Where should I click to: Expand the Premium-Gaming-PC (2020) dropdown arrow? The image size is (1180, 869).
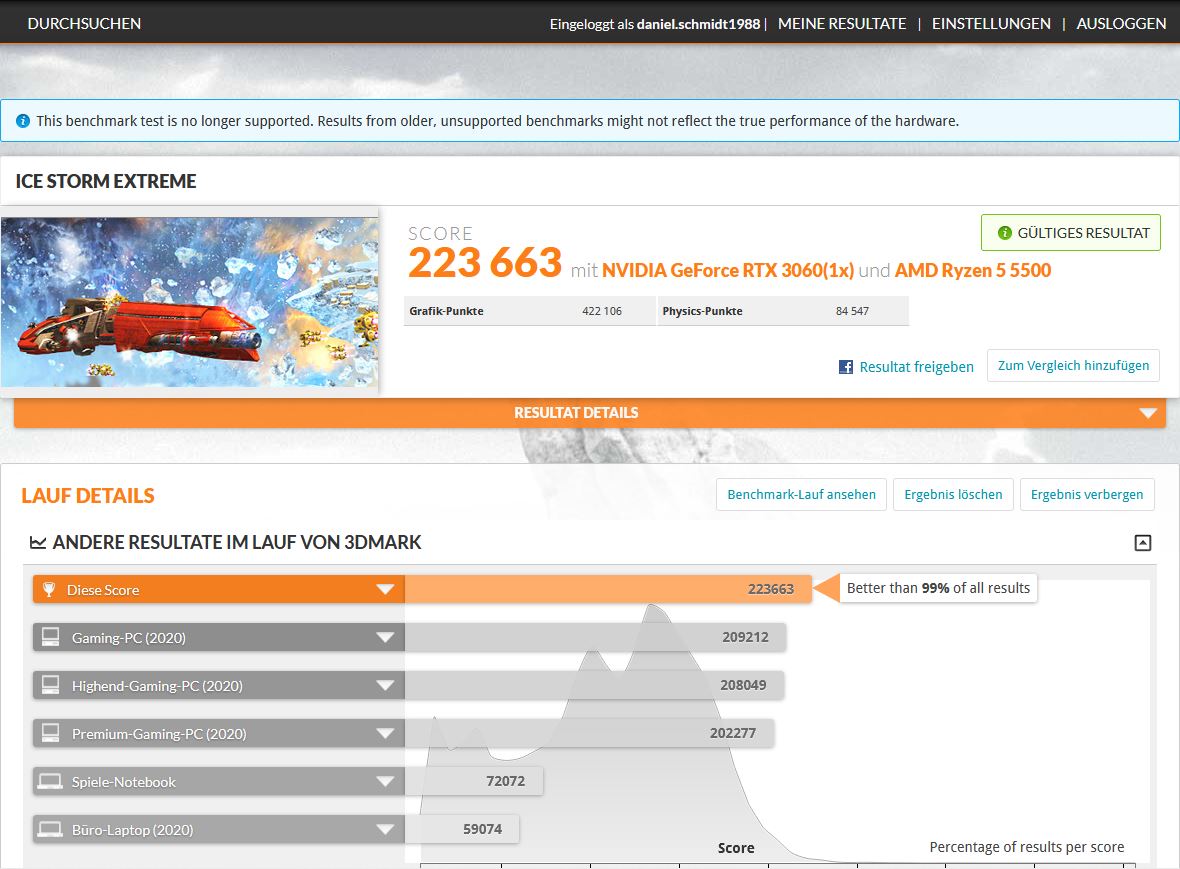pyautogui.click(x=385, y=734)
